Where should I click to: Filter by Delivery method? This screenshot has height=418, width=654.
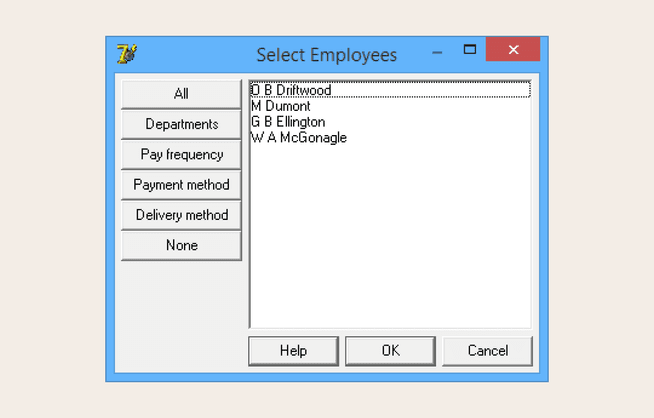point(181,215)
